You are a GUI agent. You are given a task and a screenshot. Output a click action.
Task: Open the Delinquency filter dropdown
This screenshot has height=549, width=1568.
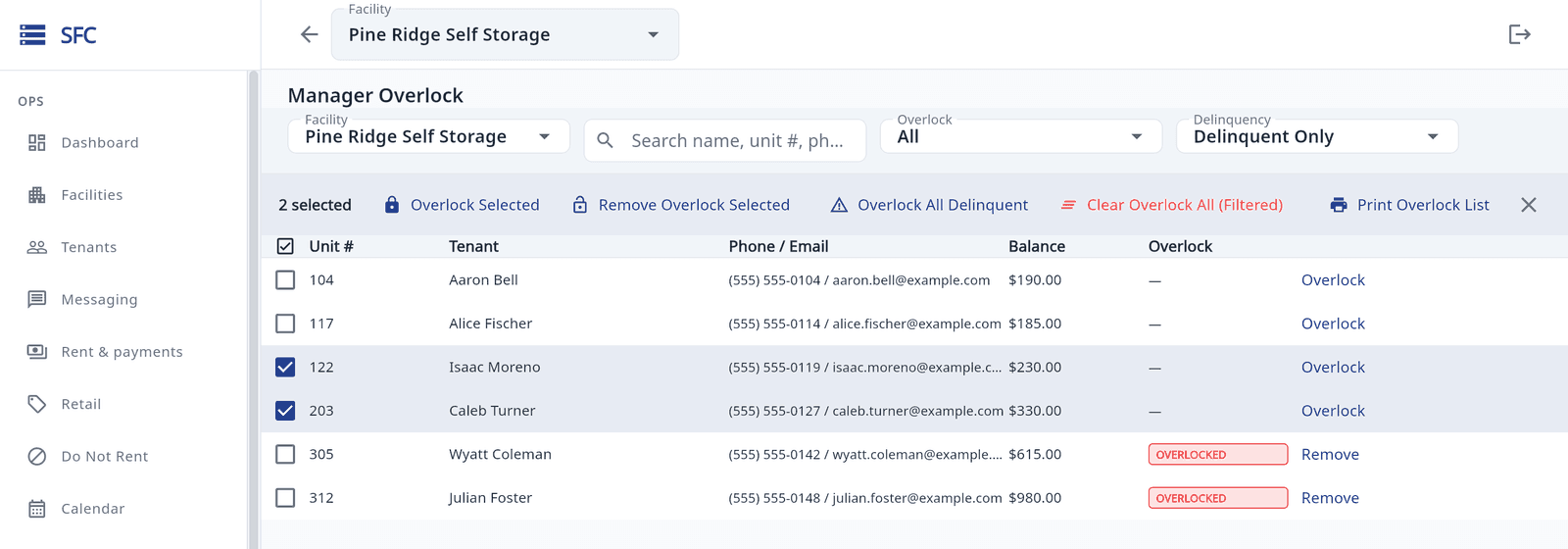(x=1317, y=136)
